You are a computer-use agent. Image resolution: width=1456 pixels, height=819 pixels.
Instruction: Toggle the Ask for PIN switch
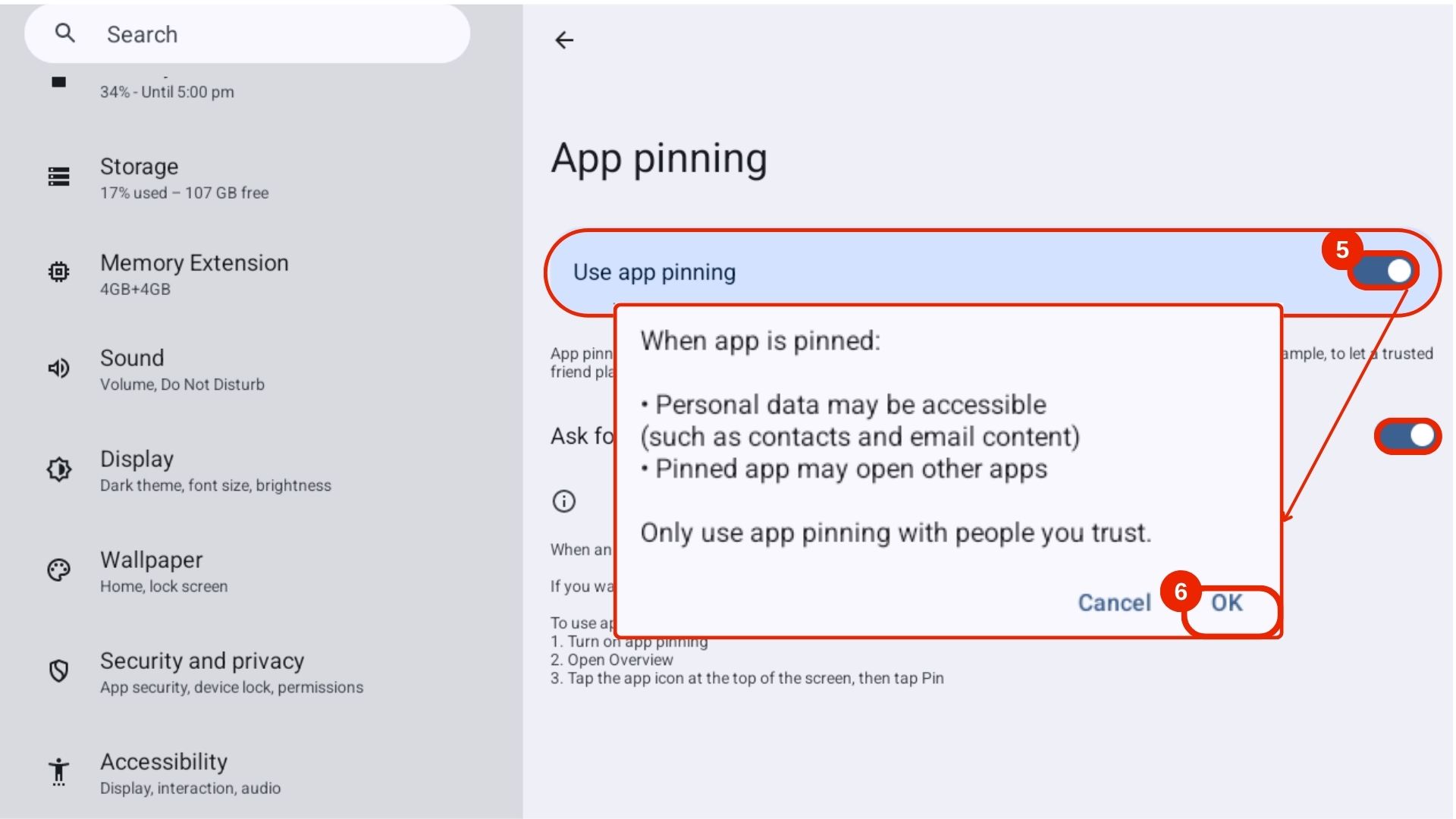point(1407,436)
